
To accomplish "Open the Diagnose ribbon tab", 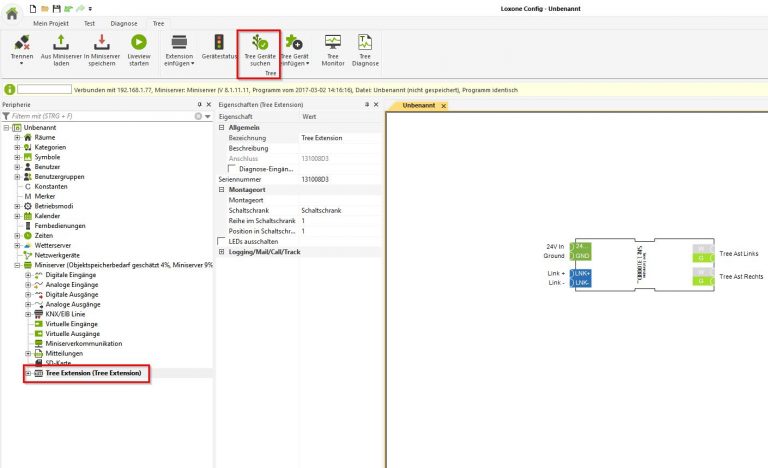I will pyautogui.click(x=124, y=22).
